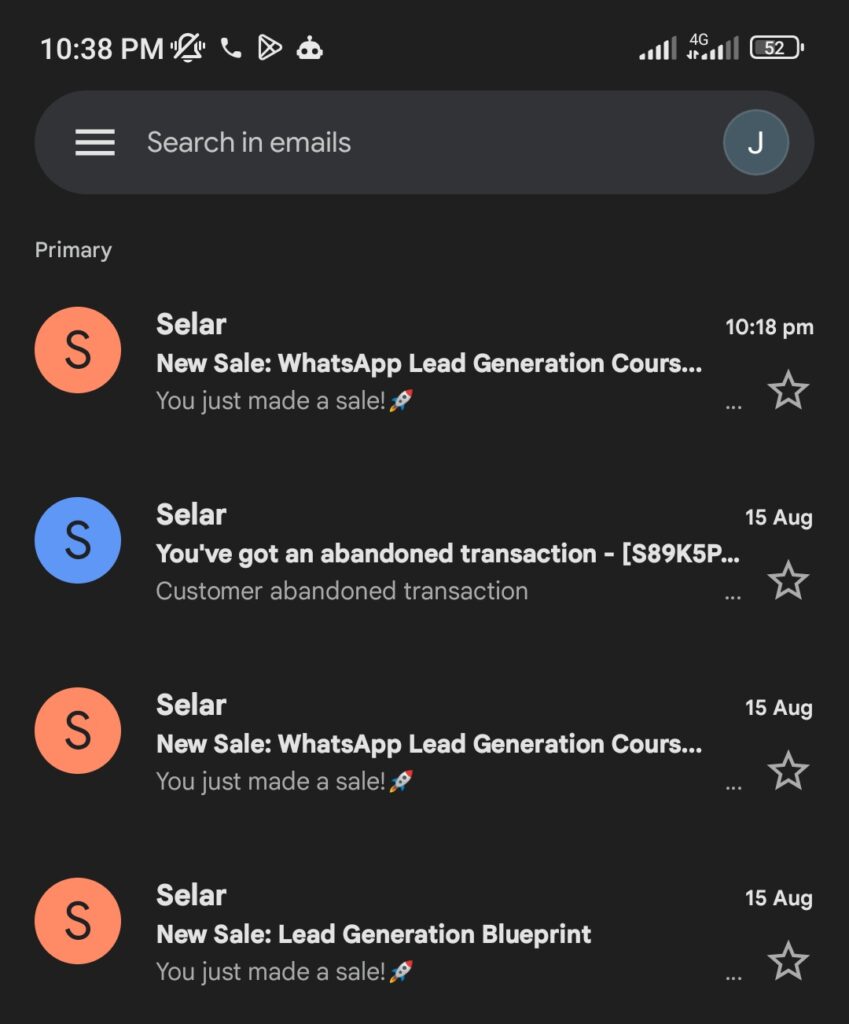This screenshot has width=849, height=1024.
Task: Tap the account avatar labeled J
Action: [755, 143]
